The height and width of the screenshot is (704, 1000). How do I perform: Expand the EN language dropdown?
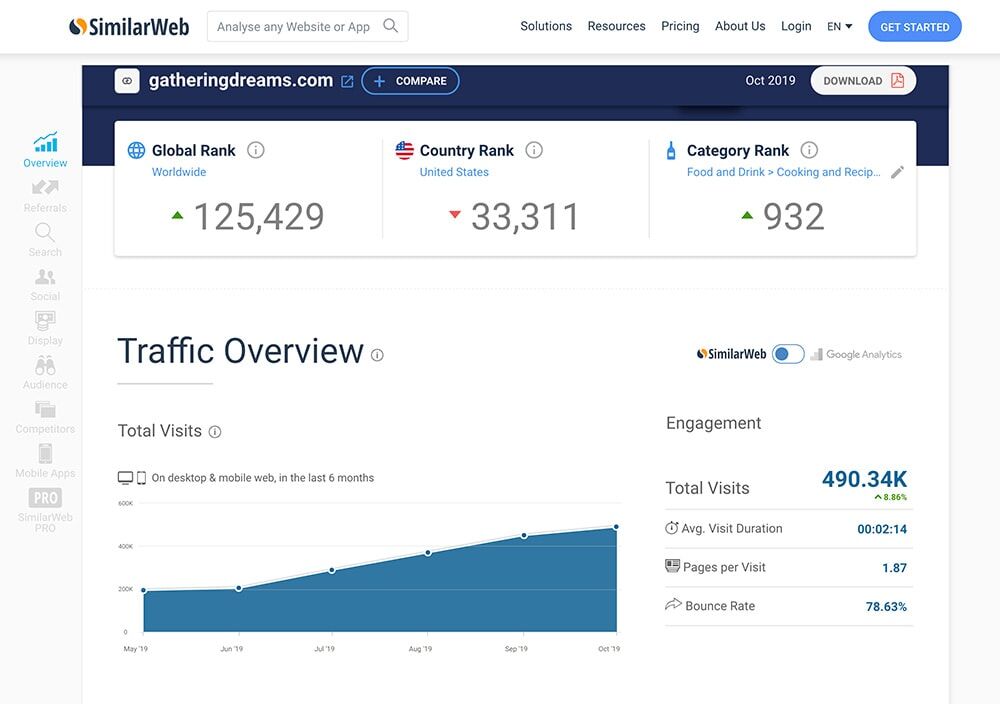(839, 26)
